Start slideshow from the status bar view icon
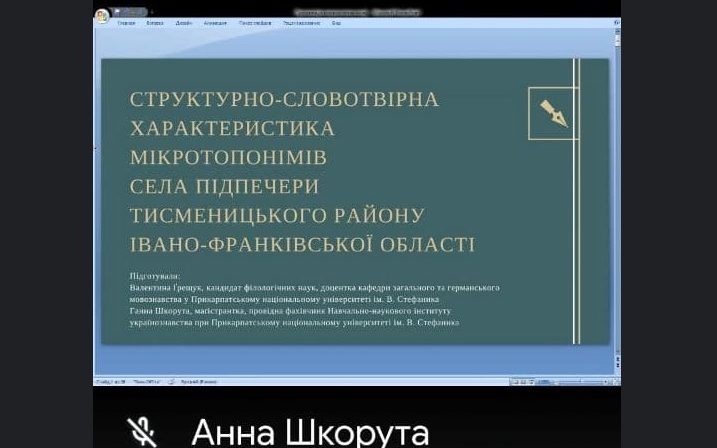Viewport: 717px width, 448px height. pyautogui.click(x=531, y=382)
